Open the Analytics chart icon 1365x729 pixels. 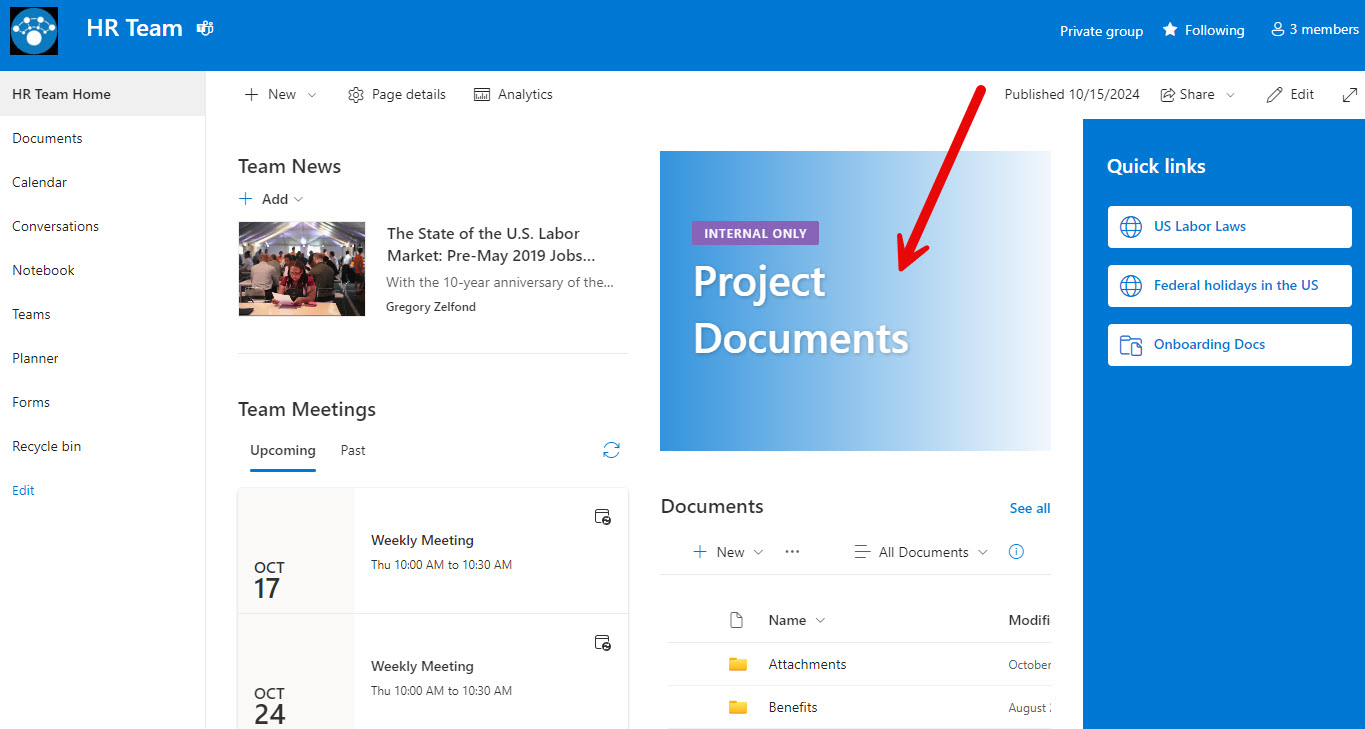click(x=482, y=95)
